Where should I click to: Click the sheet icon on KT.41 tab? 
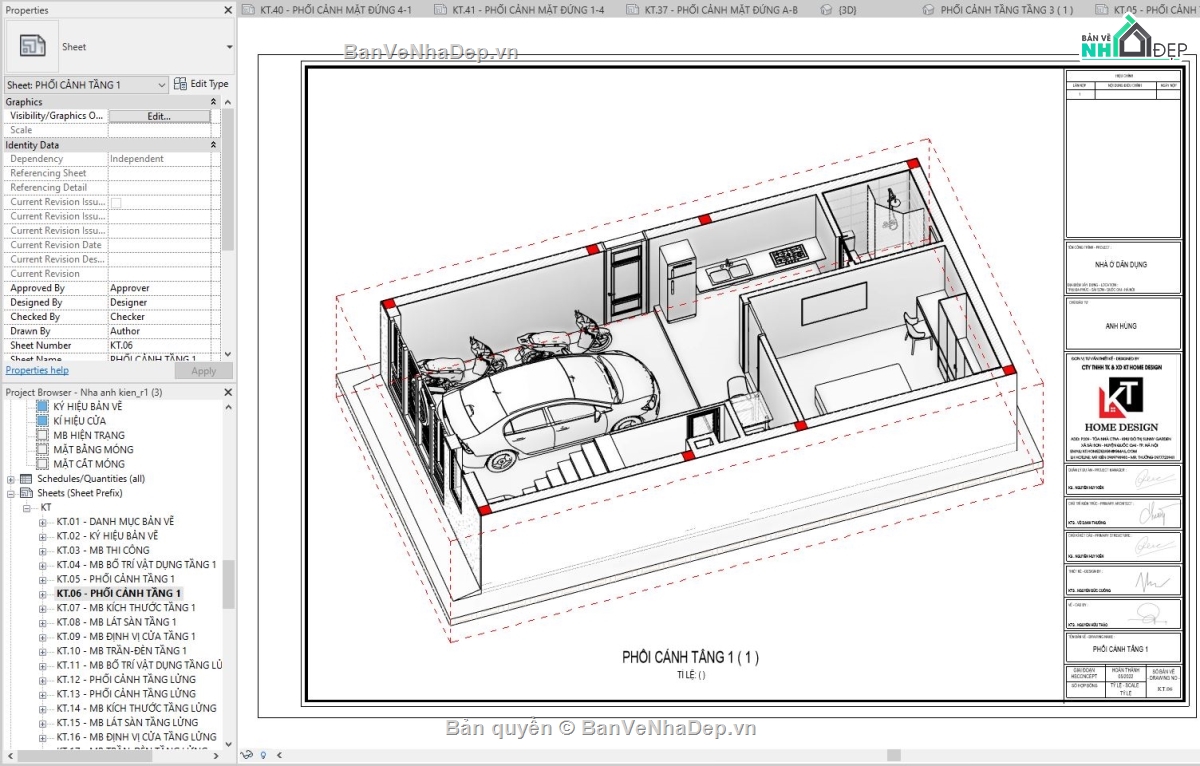click(x=441, y=10)
